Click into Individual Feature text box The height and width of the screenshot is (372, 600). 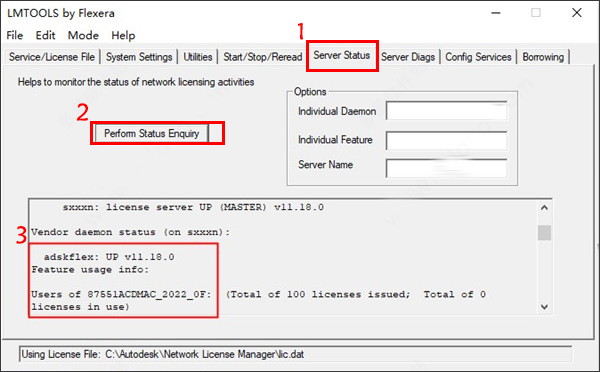(x=447, y=140)
